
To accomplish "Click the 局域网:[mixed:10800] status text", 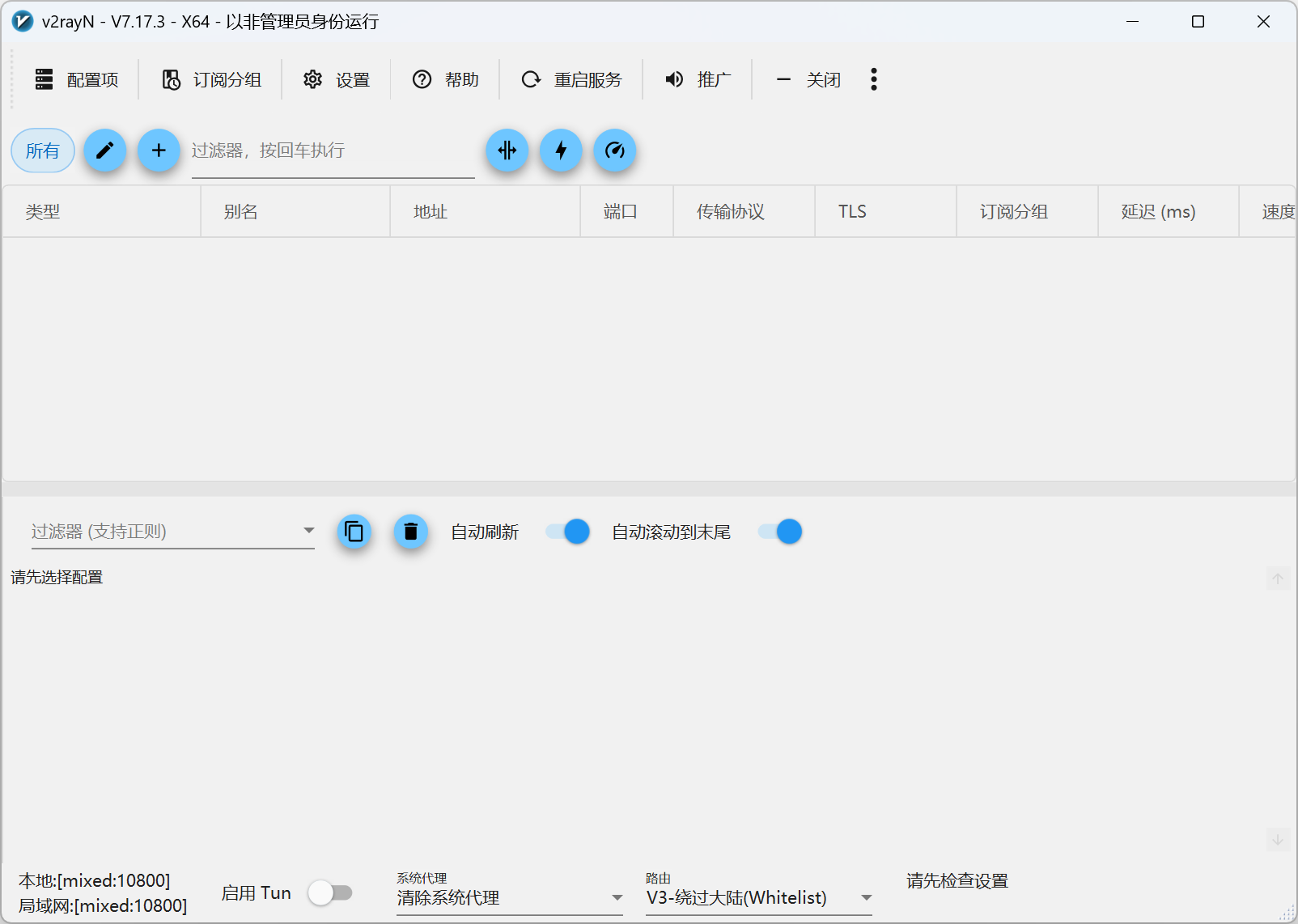I will click(x=103, y=905).
